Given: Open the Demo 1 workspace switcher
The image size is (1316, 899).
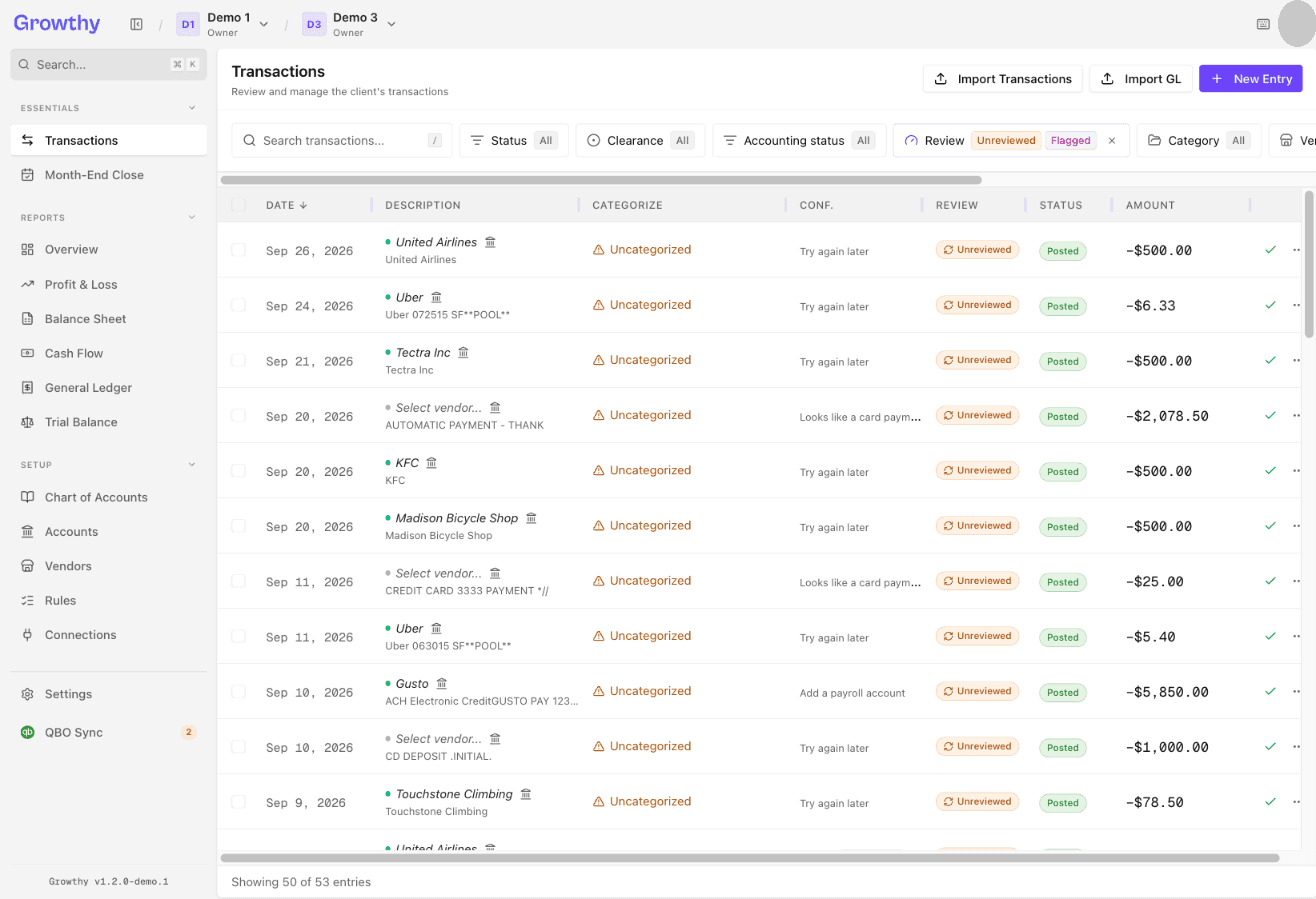Looking at the screenshot, I should (223, 24).
